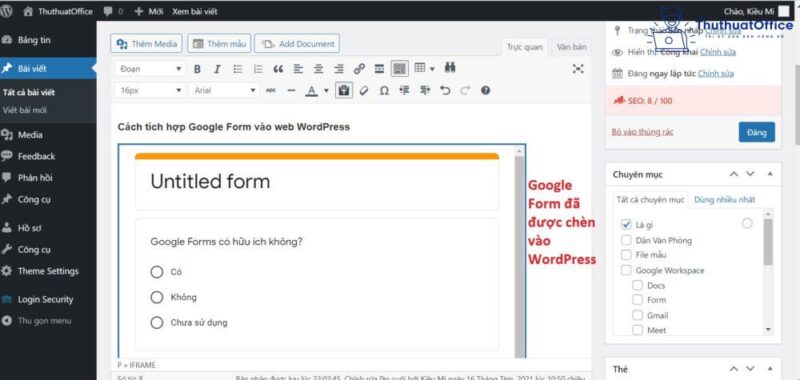
Task: Align text left
Action: (x=298, y=69)
